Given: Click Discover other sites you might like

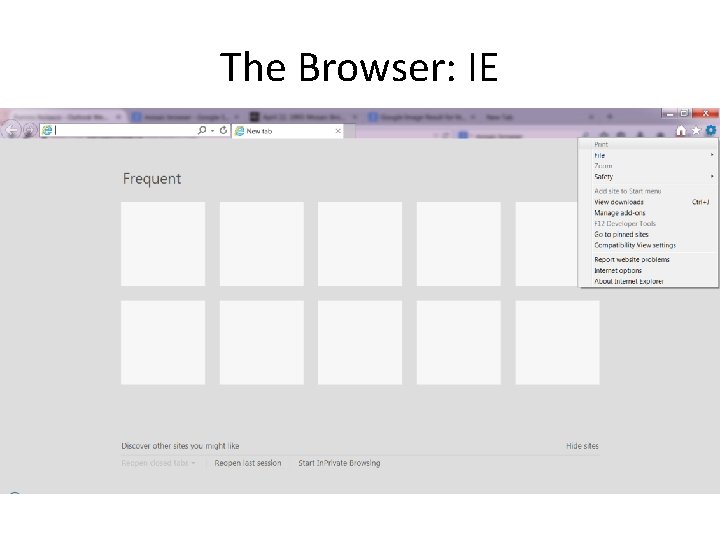Looking at the screenshot, I should 180,446.
